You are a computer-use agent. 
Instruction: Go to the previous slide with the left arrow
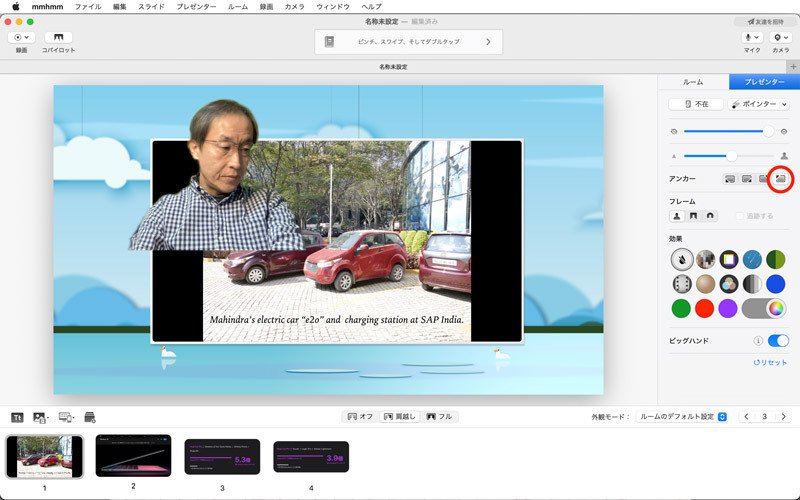tap(746, 416)
